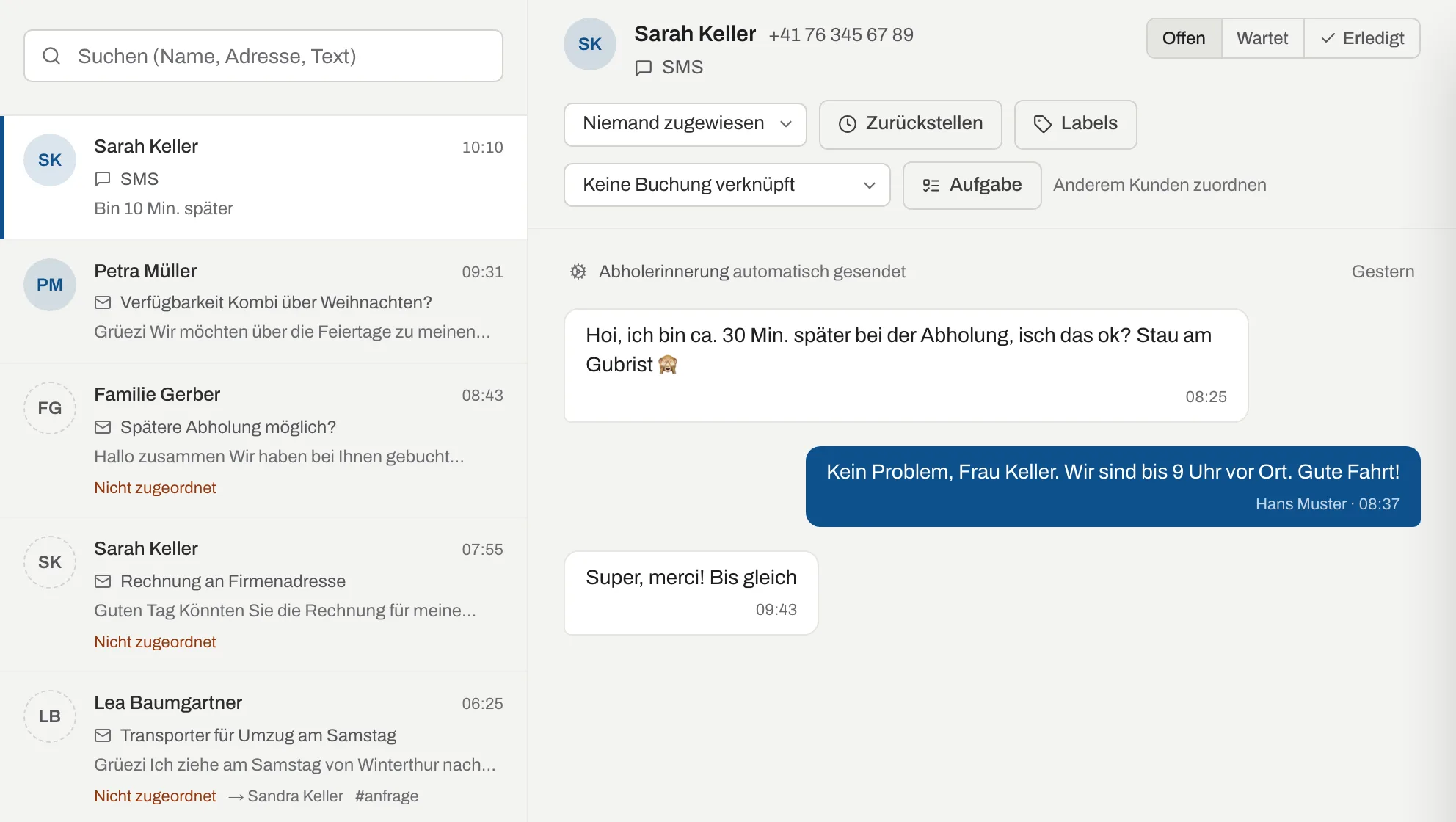Click the SMS bubble icon under the header name
Viewport: 1456px width, 822px height.
644,68
